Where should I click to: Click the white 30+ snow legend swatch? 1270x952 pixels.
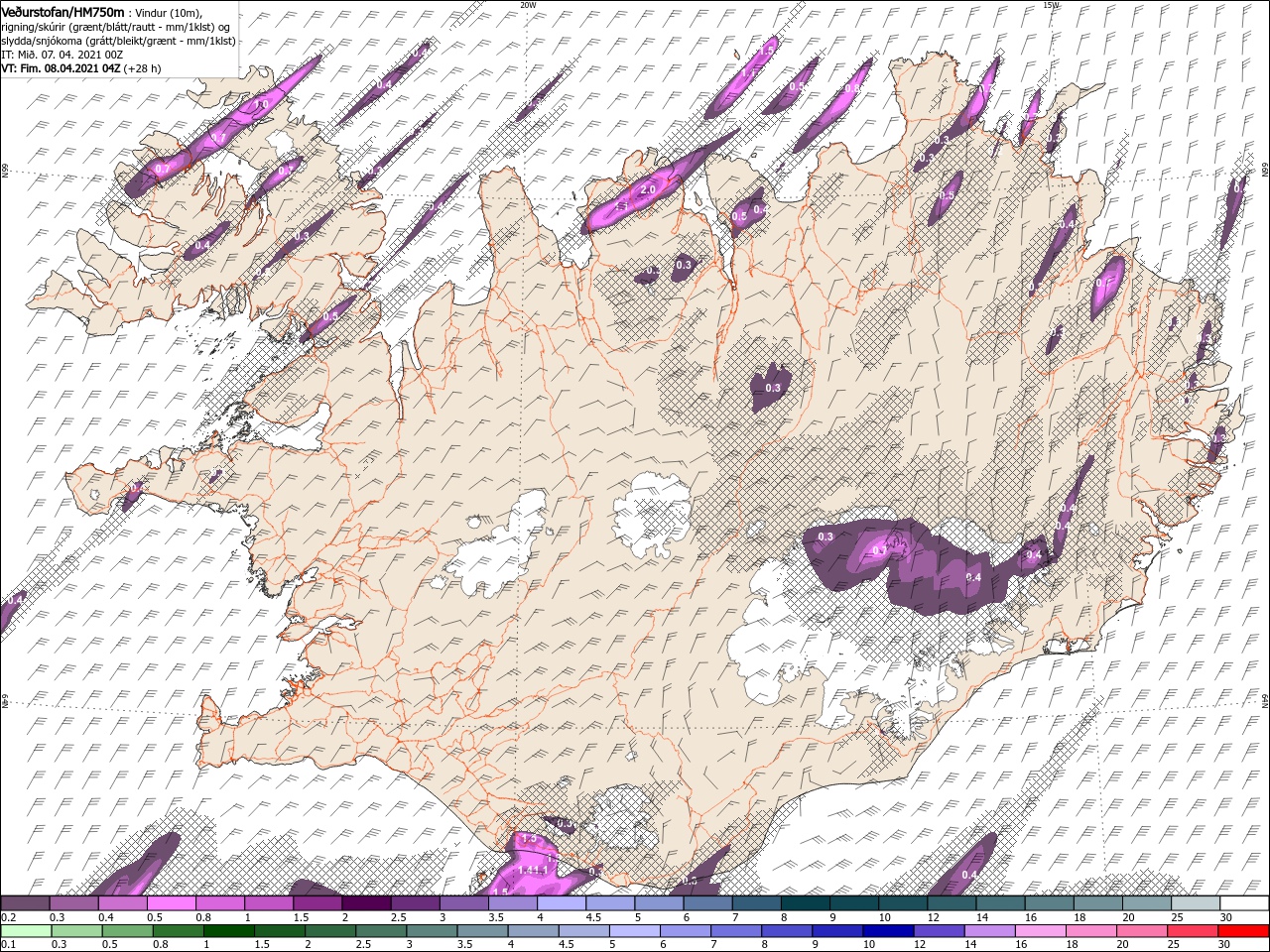click(x=1244, y=903)
